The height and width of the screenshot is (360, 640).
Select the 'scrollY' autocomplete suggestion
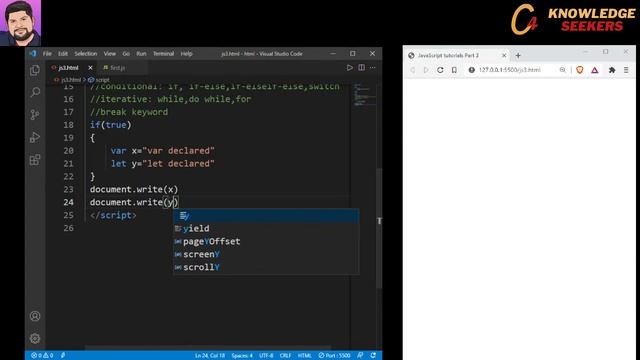click(266, 267)
